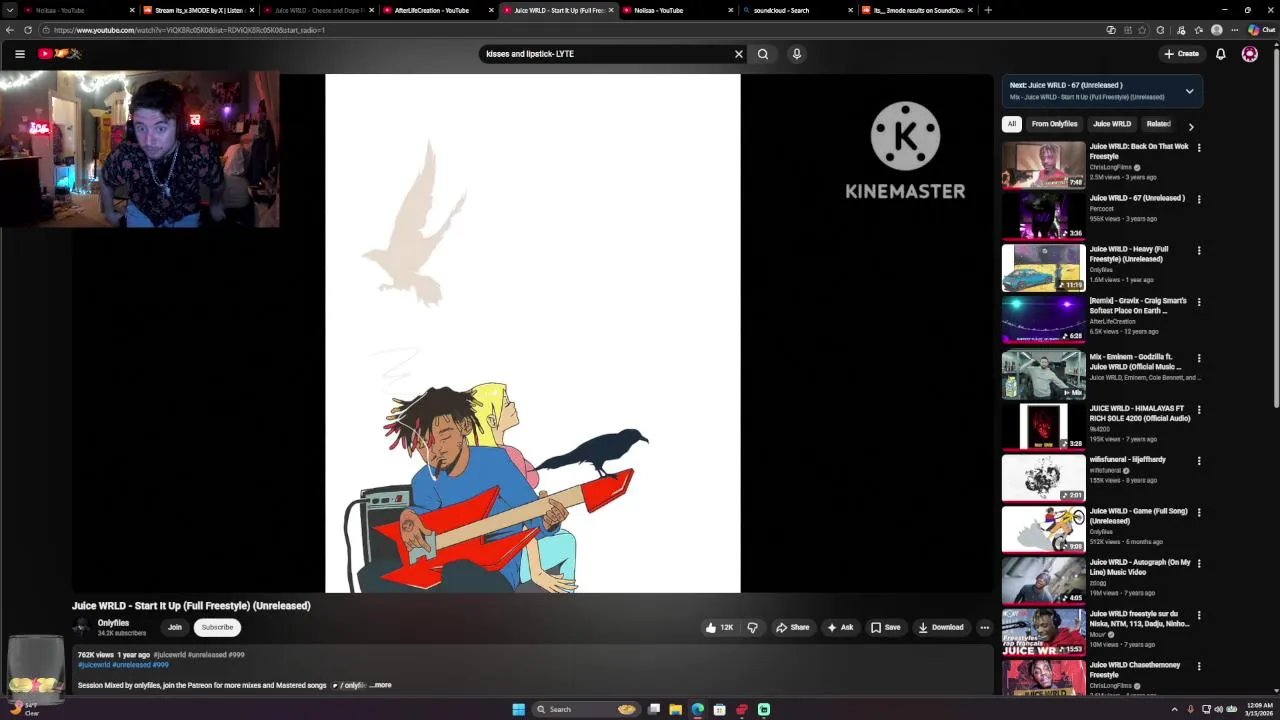The width and height of the screenshot is (1280, 720).
Task: Switch to AfterLifeCreation - YouTube tab
Action: pyautogui.click(x=437, y=10)
